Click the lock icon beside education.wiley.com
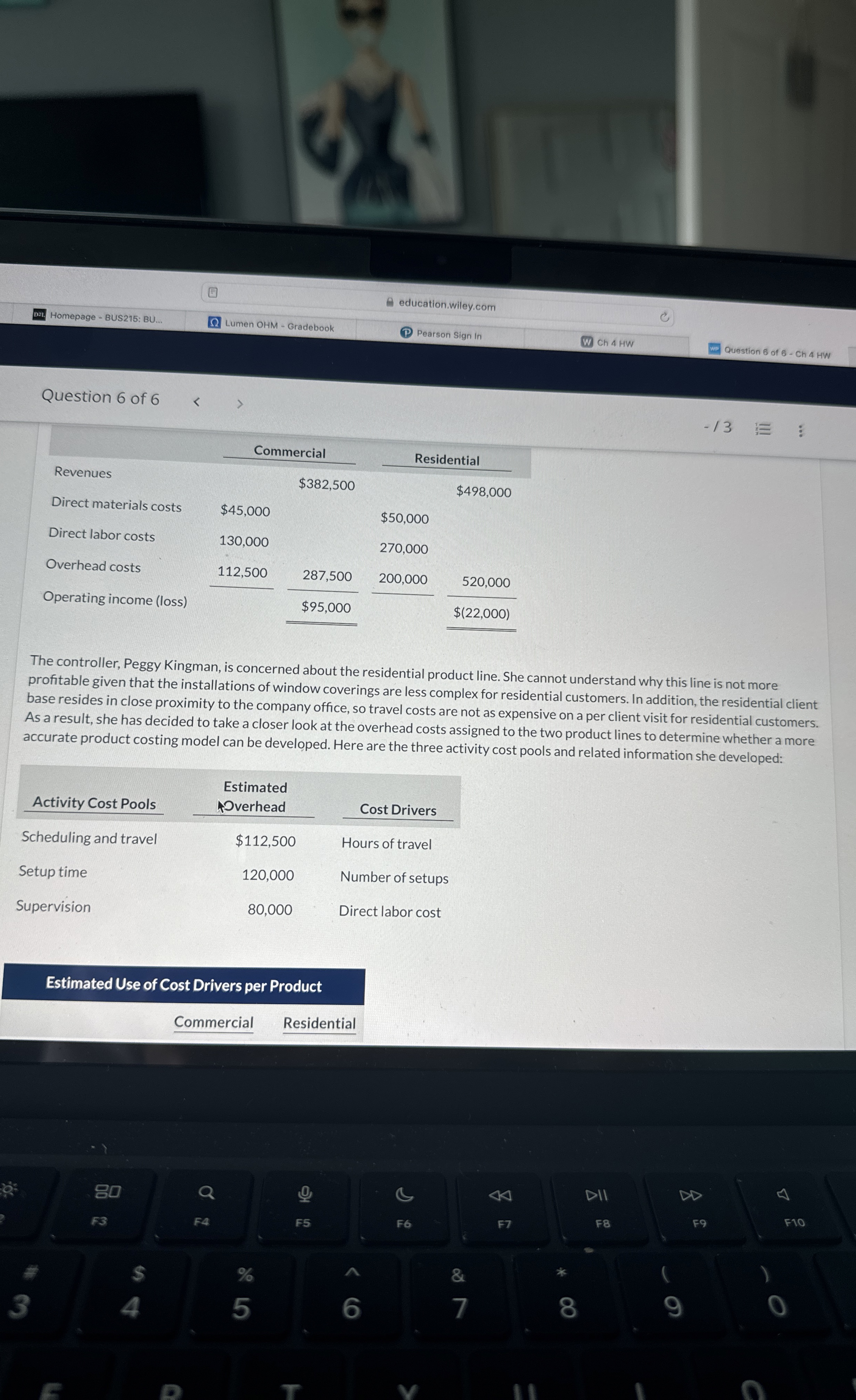The height and width of the screenshot is (1400, 856). click(390, 302)
